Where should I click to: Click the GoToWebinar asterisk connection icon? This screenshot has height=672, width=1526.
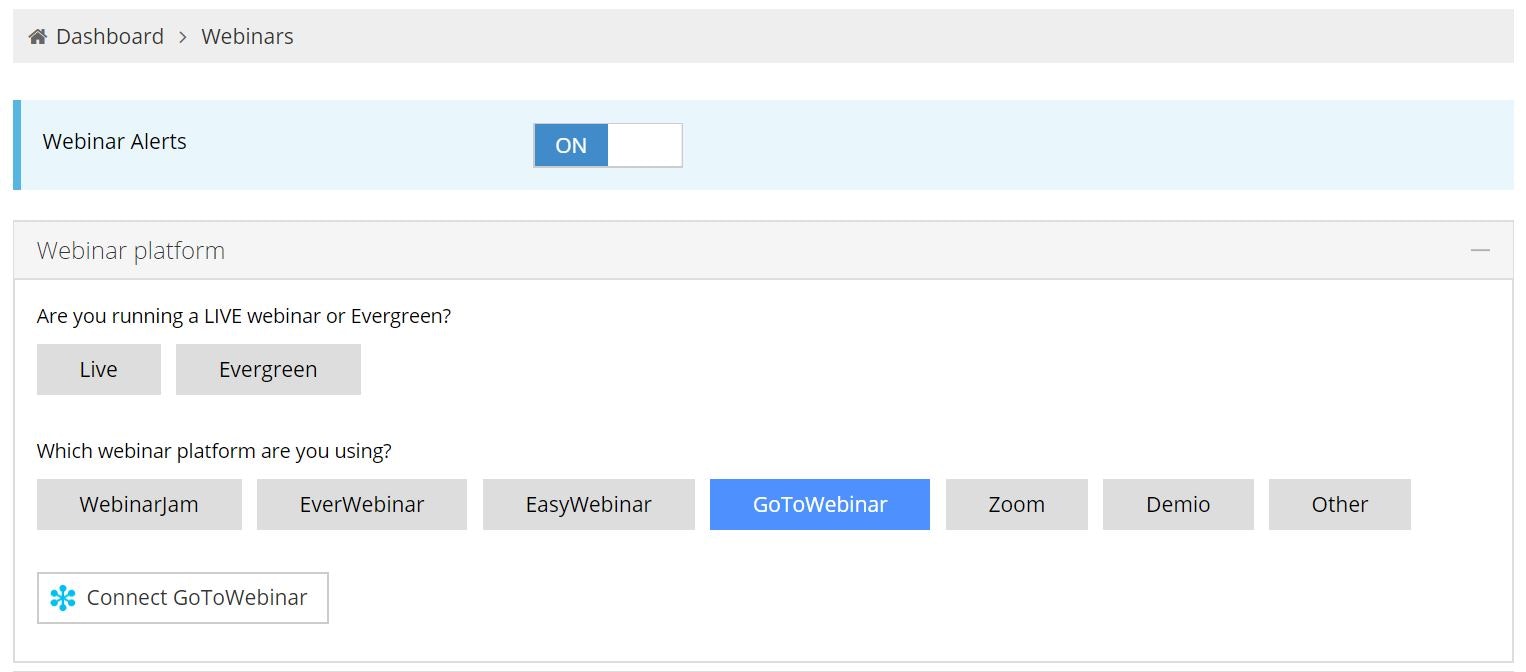tap(64, 598)
